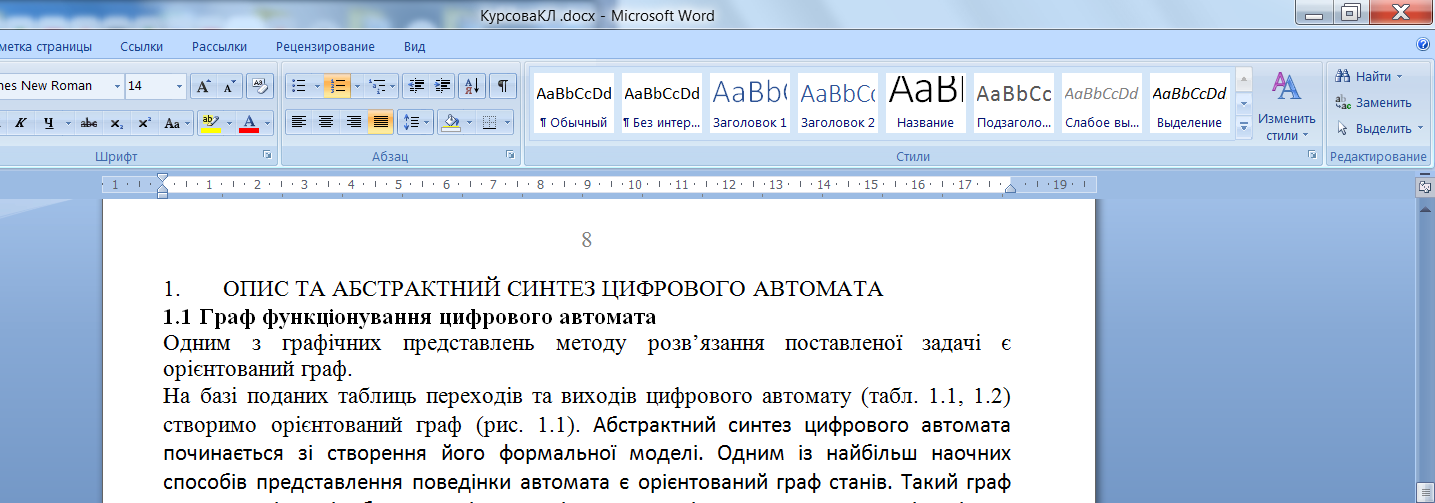Align text right

click(x=352, y=123)
